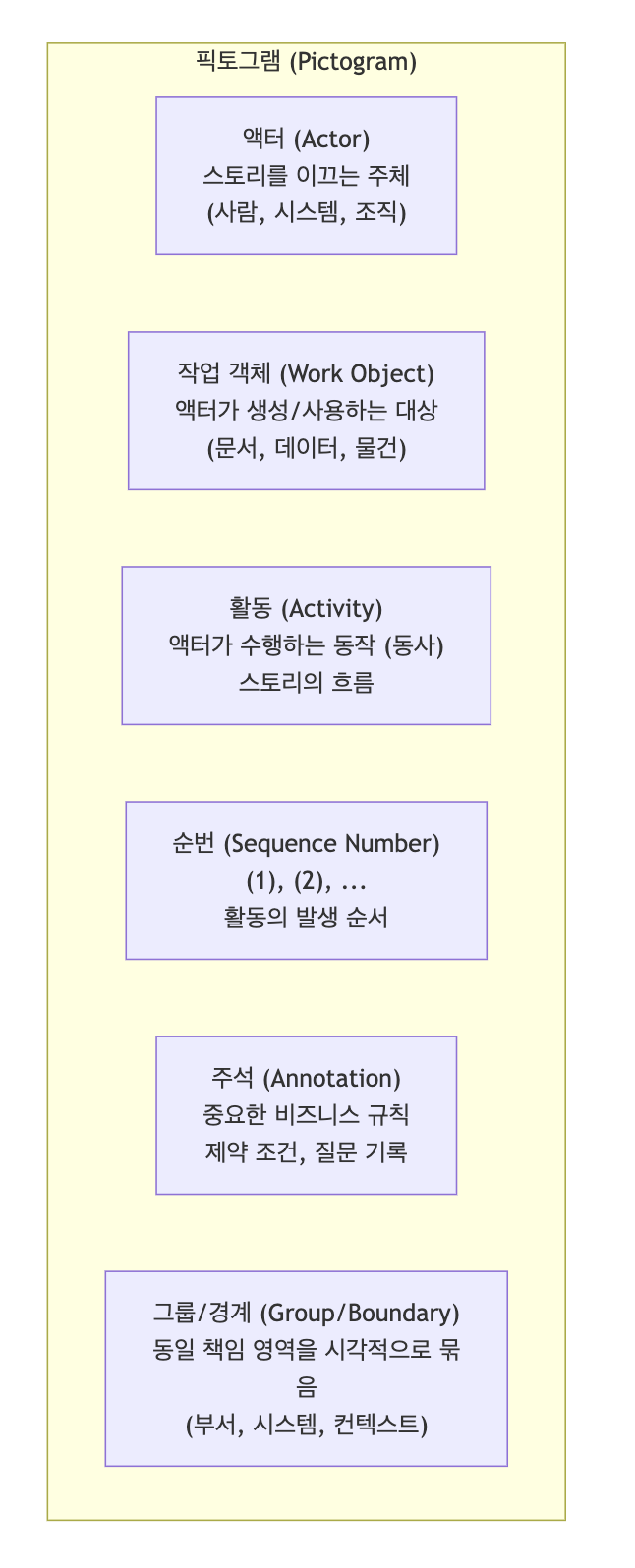The width and height of the screenshot is (635, 1568).
Task: Select the 작업 객체 (Work Object) heading
Action: [x=306, y=373]
